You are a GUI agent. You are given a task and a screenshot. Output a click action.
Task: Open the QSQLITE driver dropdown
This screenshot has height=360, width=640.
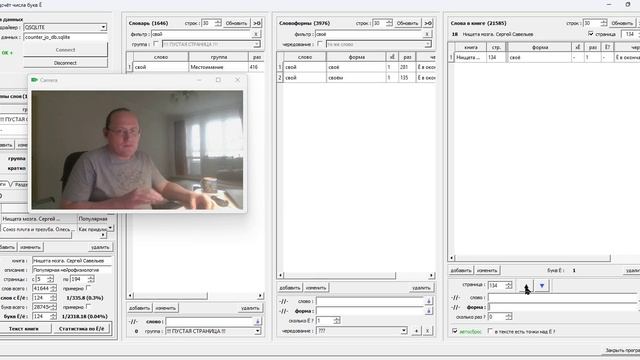pyautogui.click(x=103, y=27)
